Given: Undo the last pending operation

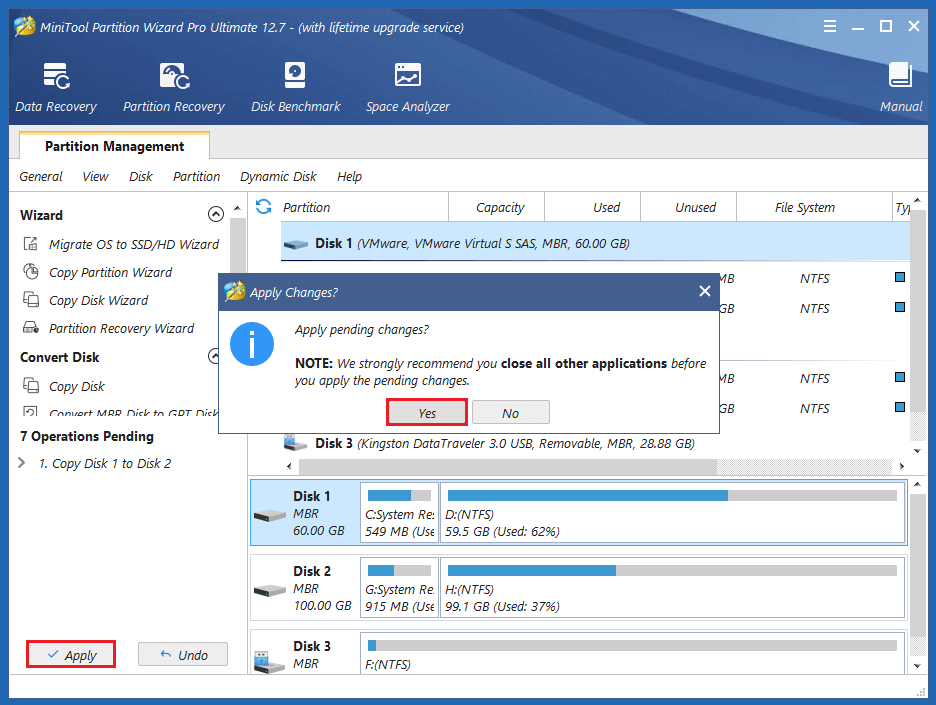Looking at the screenshot, I should tap(183, 654).
